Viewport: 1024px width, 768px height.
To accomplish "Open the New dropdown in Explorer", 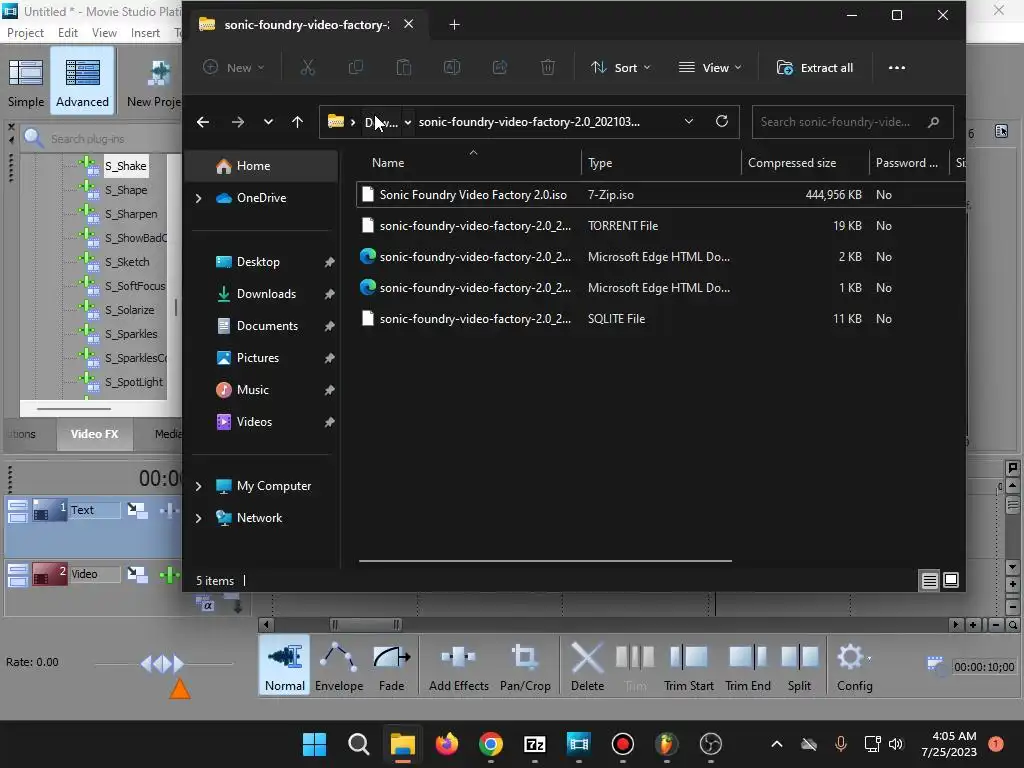I will [233, 67].
